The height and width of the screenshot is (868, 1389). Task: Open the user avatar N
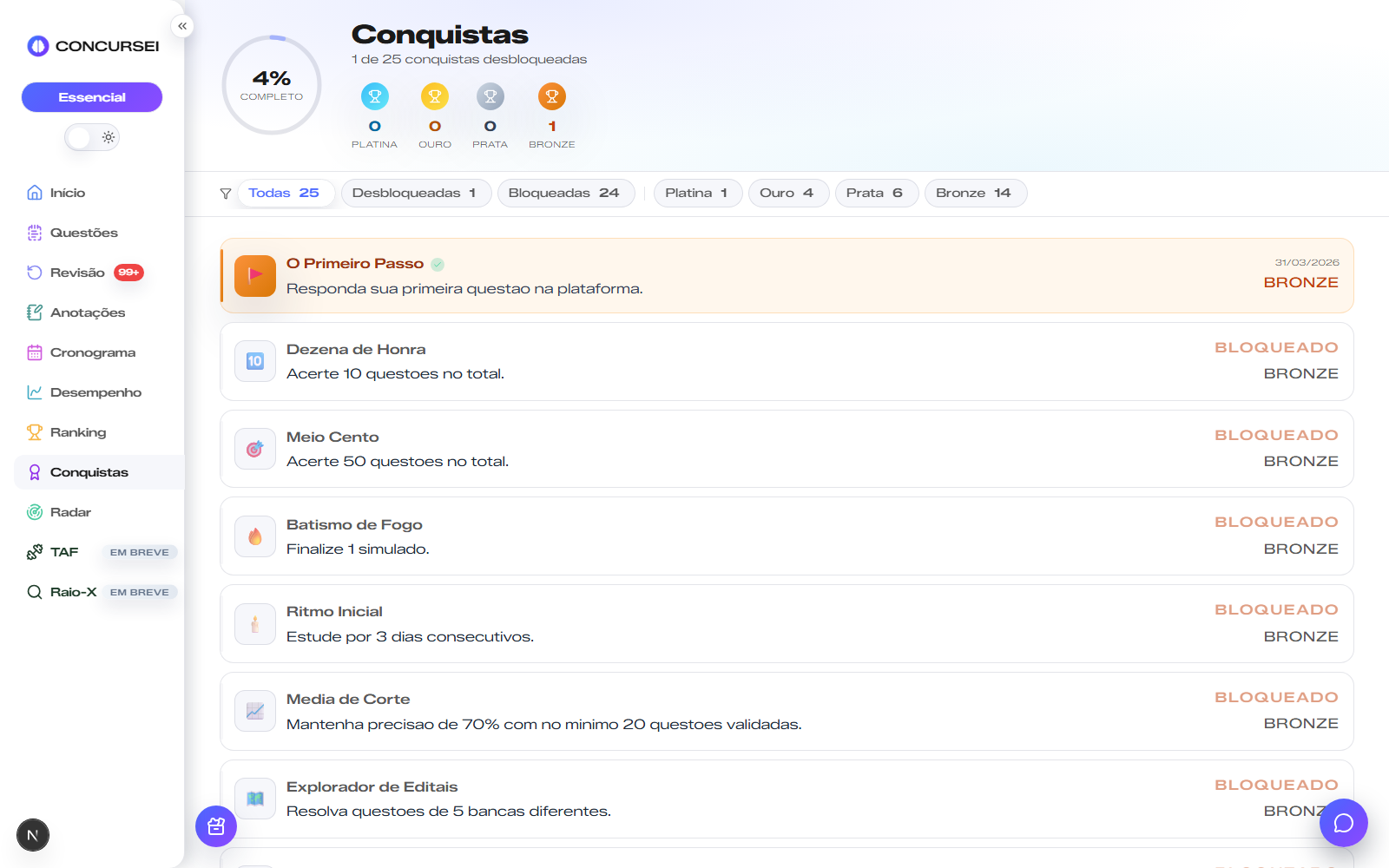point(33,835)
